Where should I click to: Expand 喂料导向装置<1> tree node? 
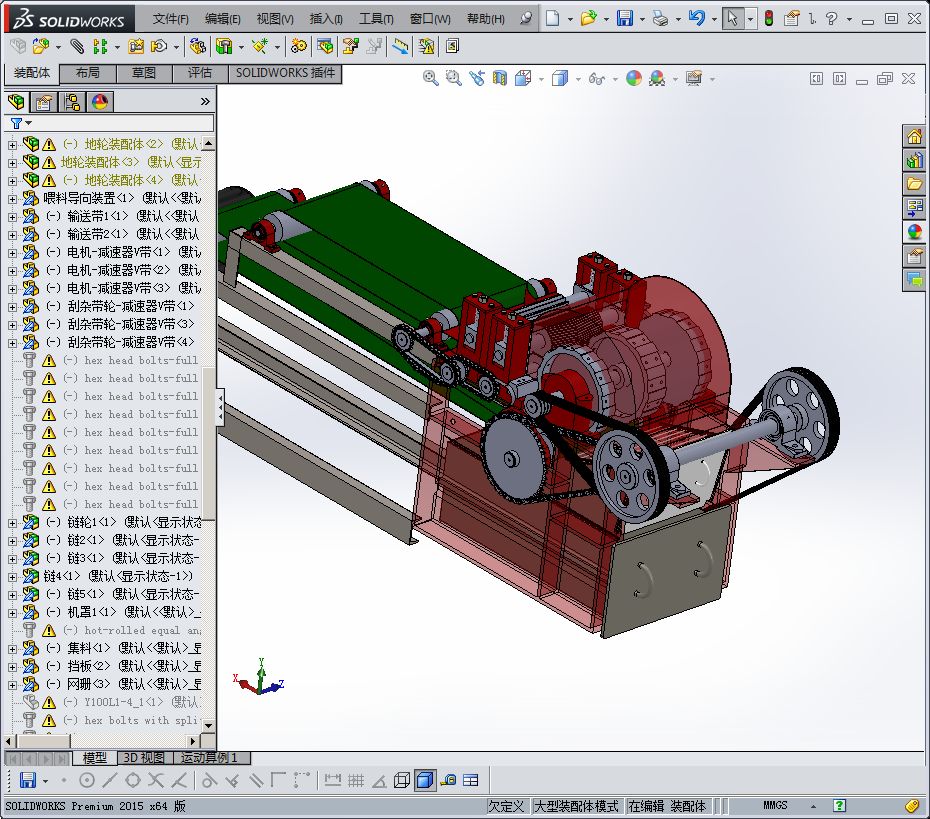pos(12,199)
